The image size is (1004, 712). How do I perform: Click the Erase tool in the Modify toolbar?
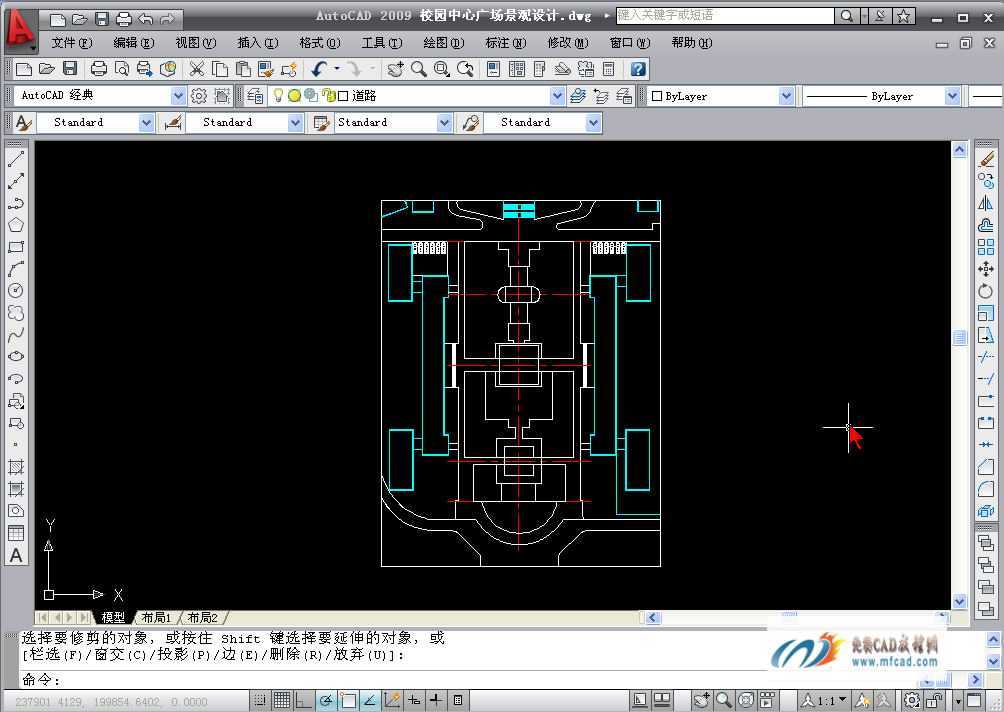[986, 159]
